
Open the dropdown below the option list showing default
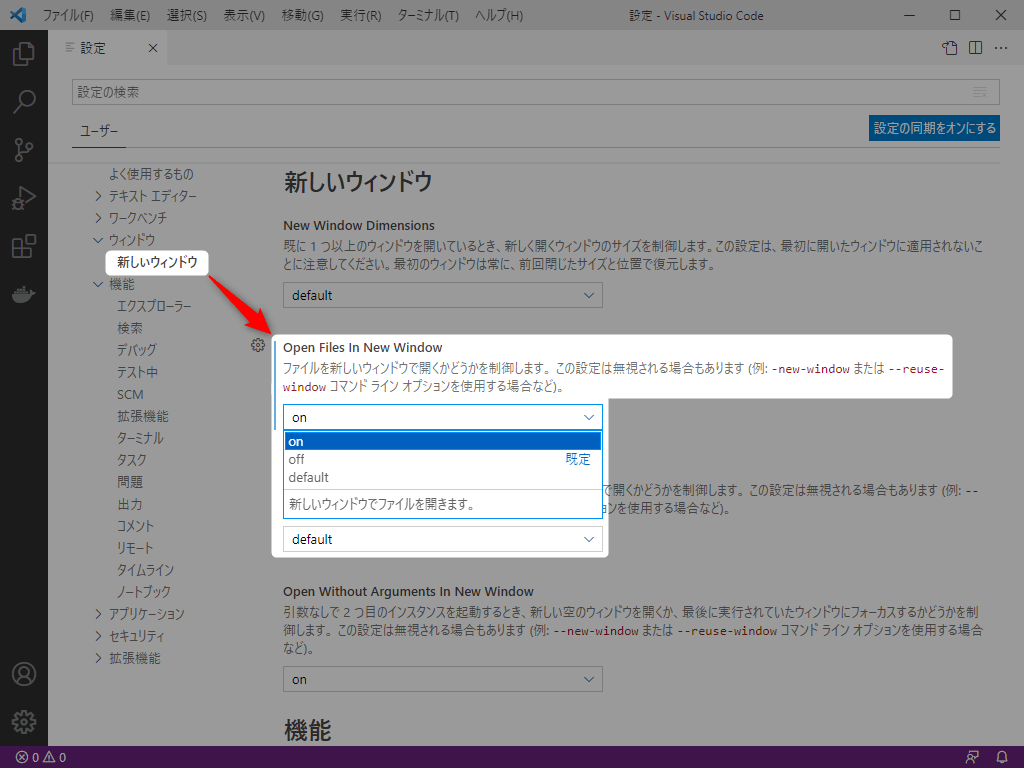coord(443,539)
